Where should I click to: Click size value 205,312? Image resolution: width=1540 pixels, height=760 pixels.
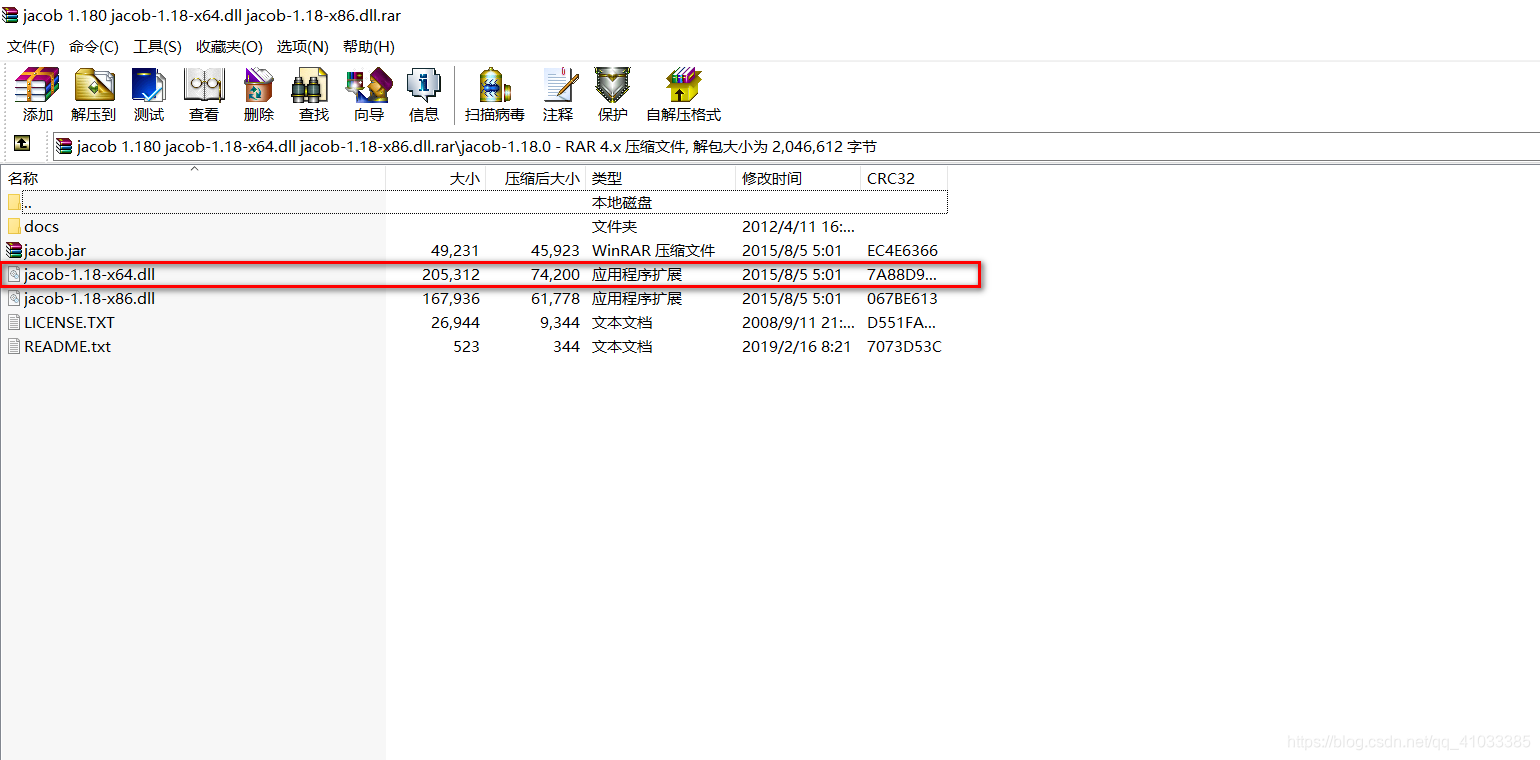[451, 274]
